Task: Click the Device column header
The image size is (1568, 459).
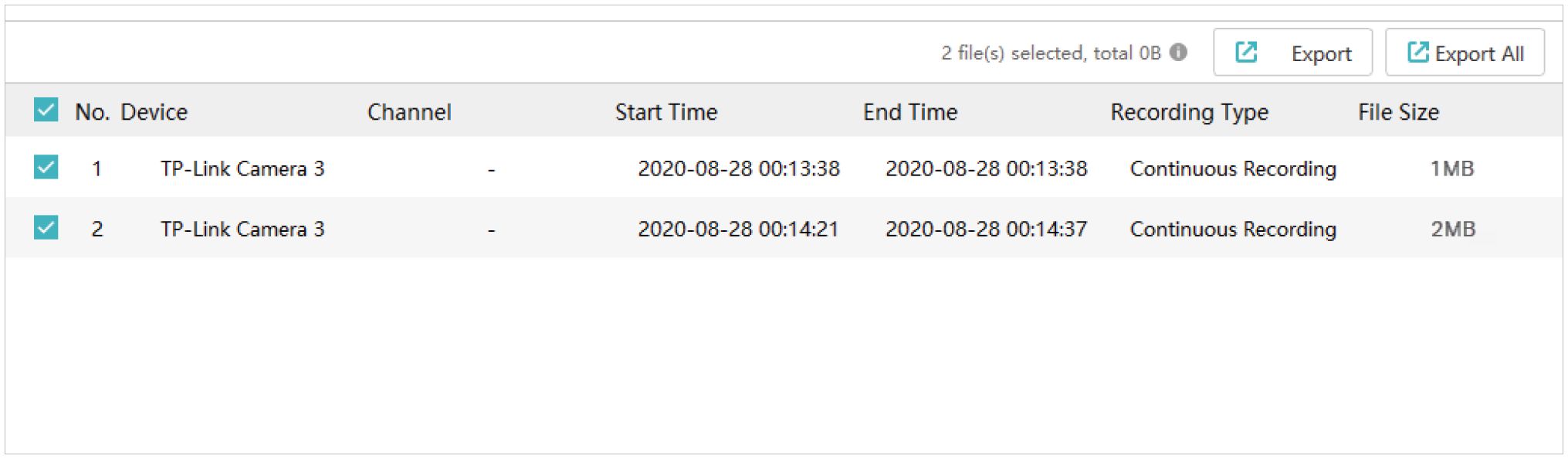Action: pos(154,112)
